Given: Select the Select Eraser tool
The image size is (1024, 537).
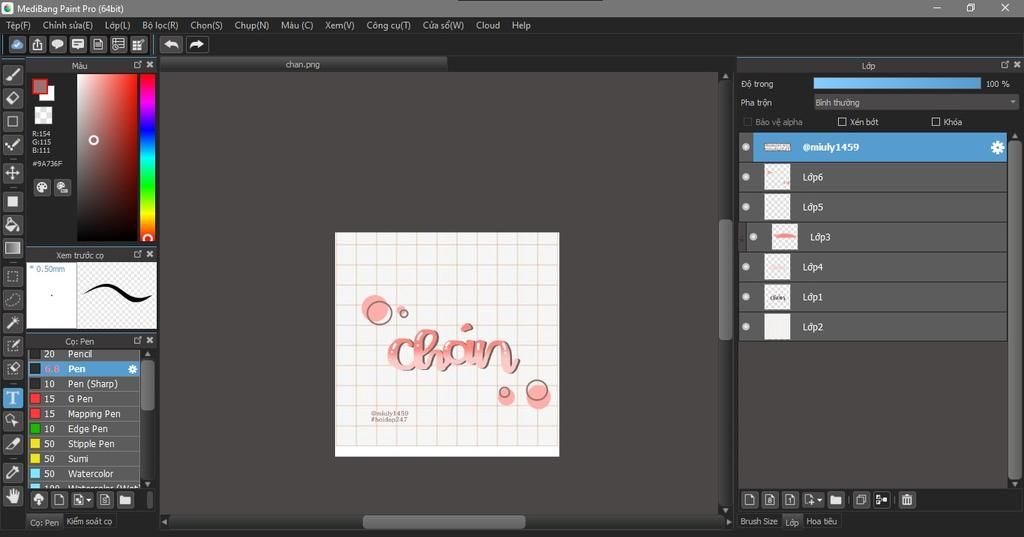Looking at the screenshot, I should pos(12,368).
